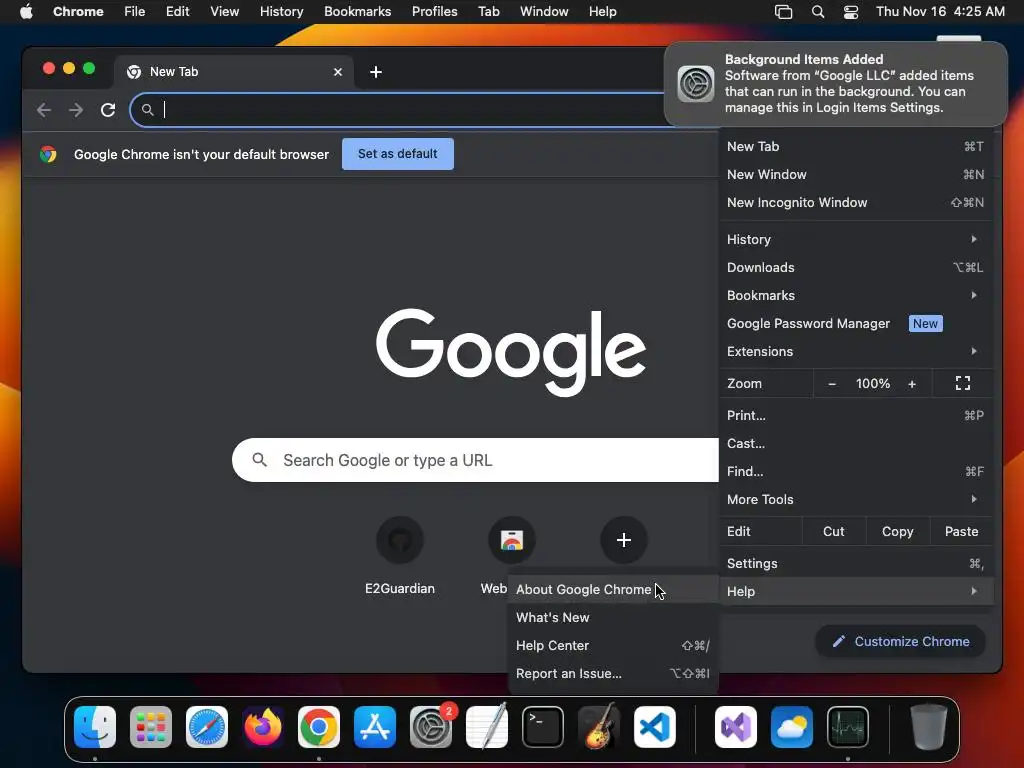1024x768 pixels.
Task: Open Settings from Chrome menu
Action: pyautogui.click(x=856, y=563)
